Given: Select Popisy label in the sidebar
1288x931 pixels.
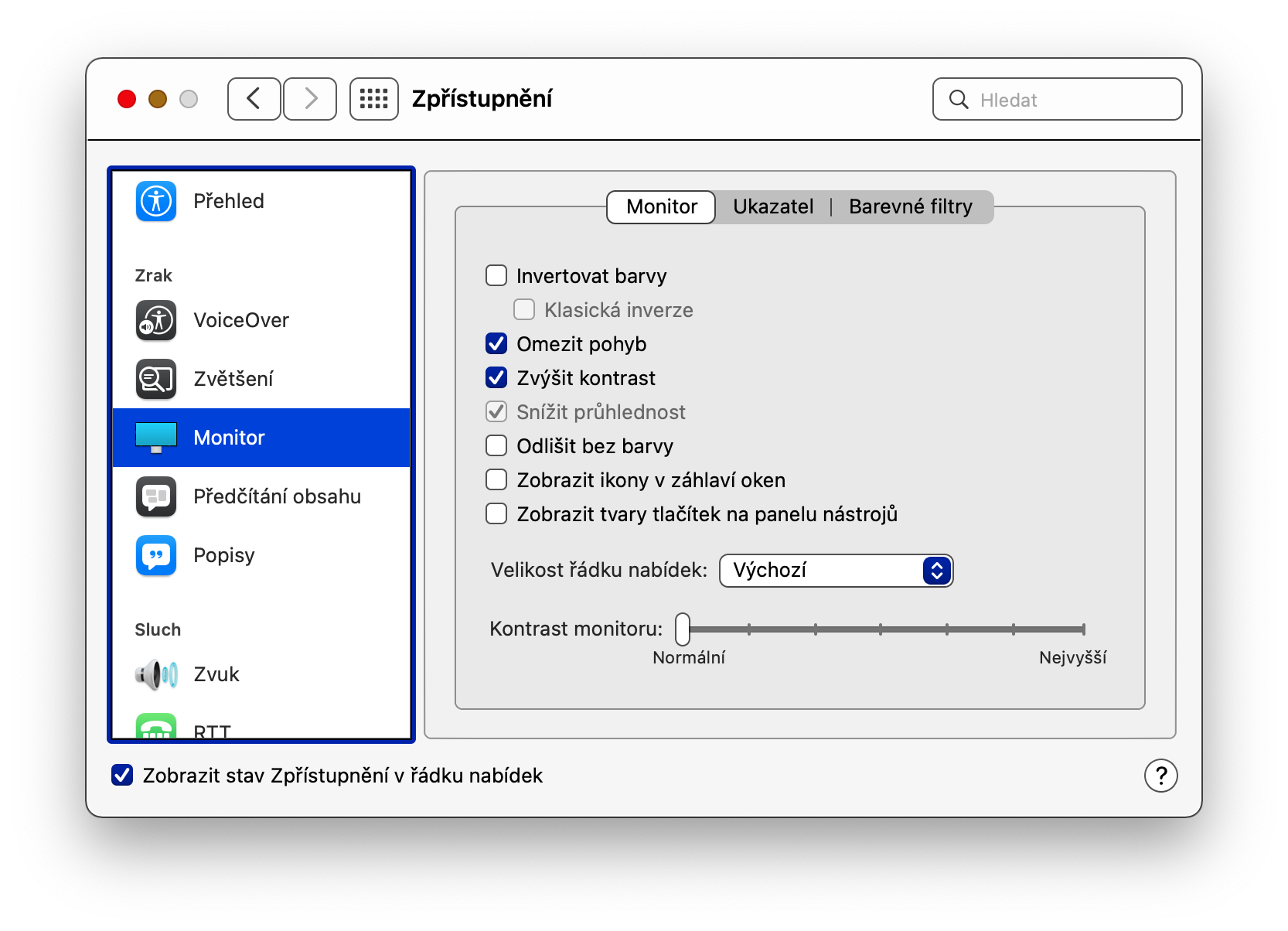Looking at the screenshot, I should pyautogui.click(x=224, y=556).
